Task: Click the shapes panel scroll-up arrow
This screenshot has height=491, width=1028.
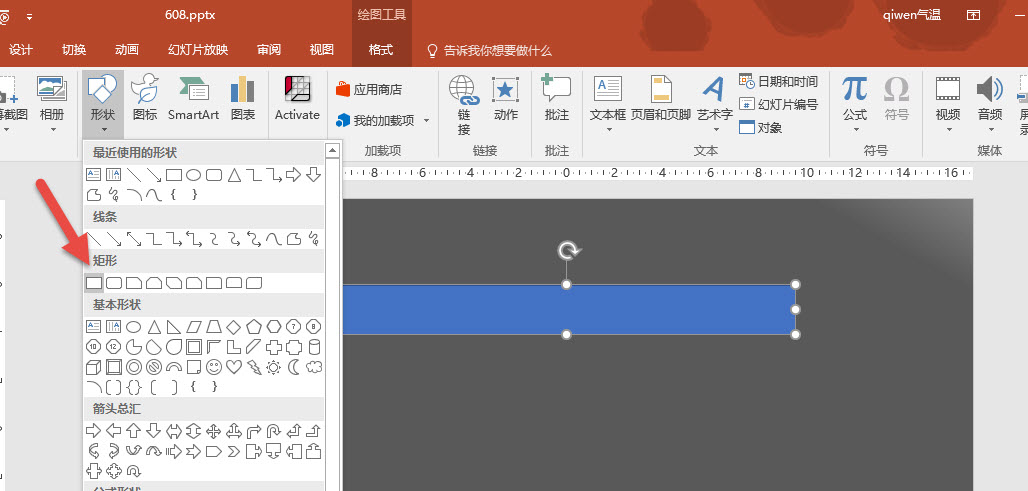Action: 332,151
